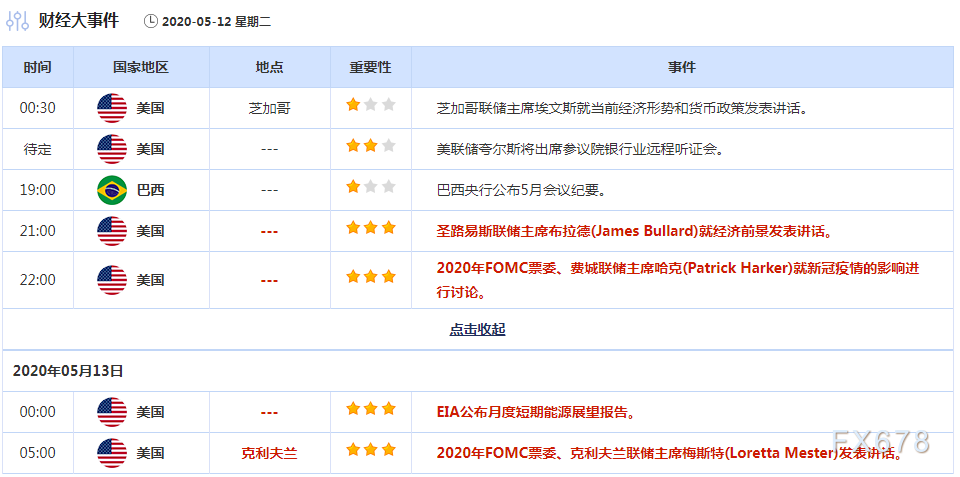Click the one-star rating in the 19:00 巴西 row
960x477 pixels.
pos(370,187)
